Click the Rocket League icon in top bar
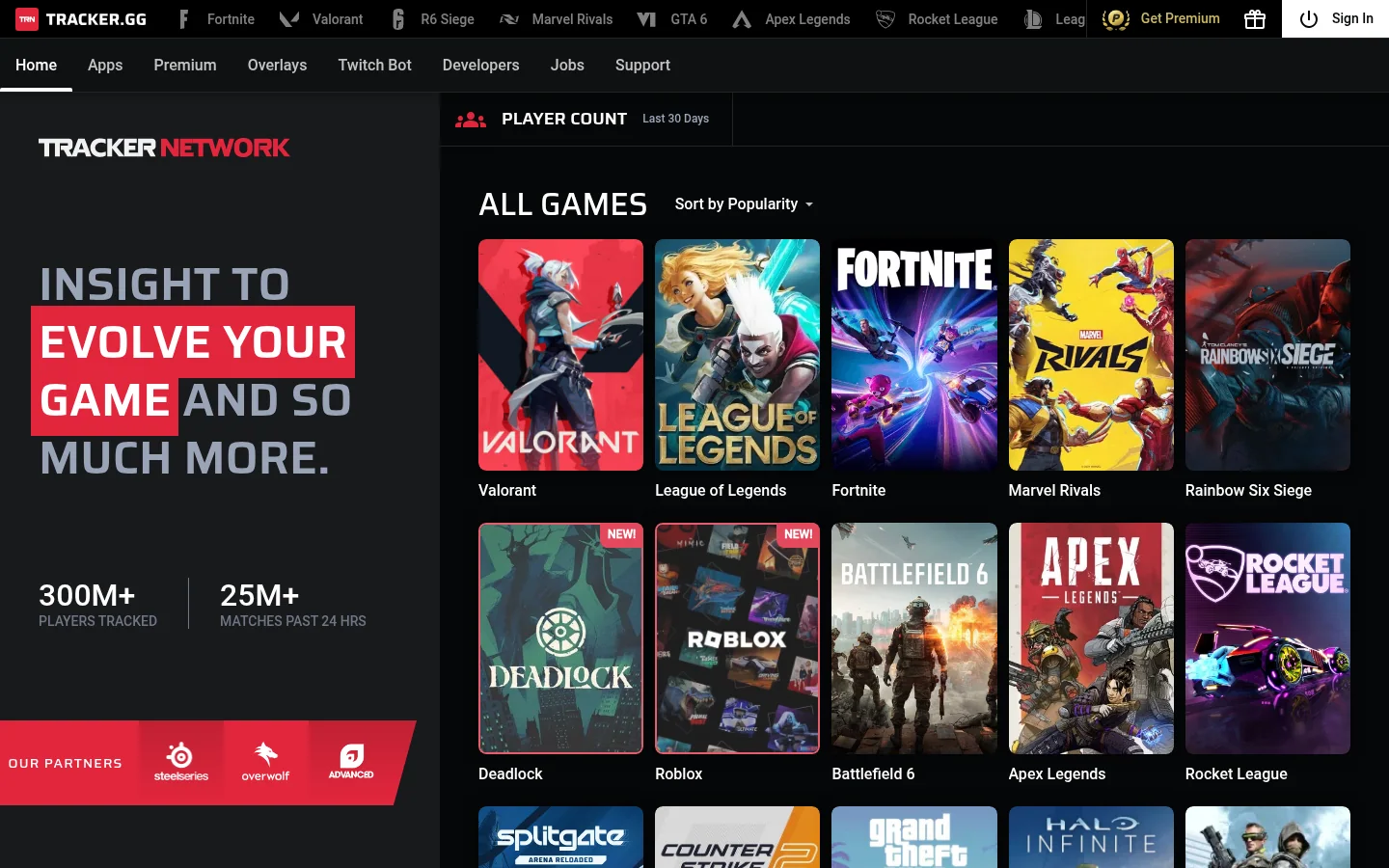Screen dimensions: 1389x868 885,19
